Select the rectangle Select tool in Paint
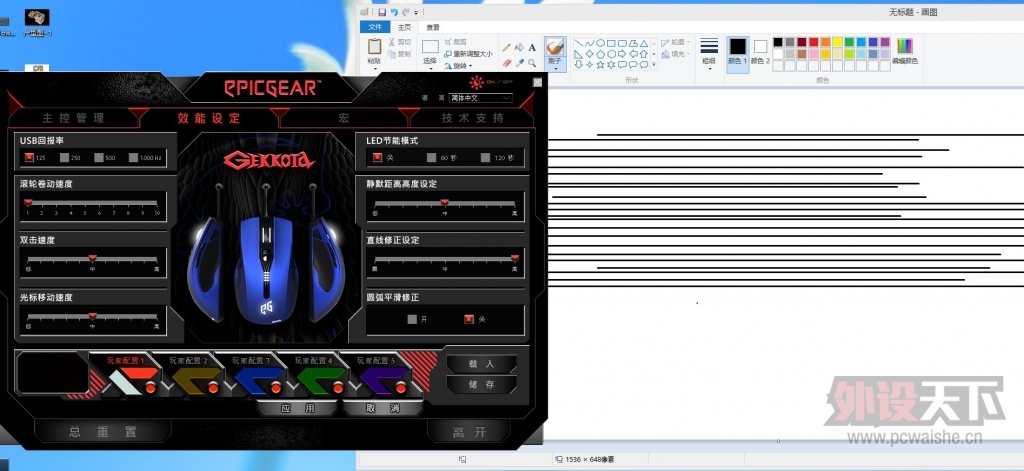1024x471 pixels. (x=430, y=46)
